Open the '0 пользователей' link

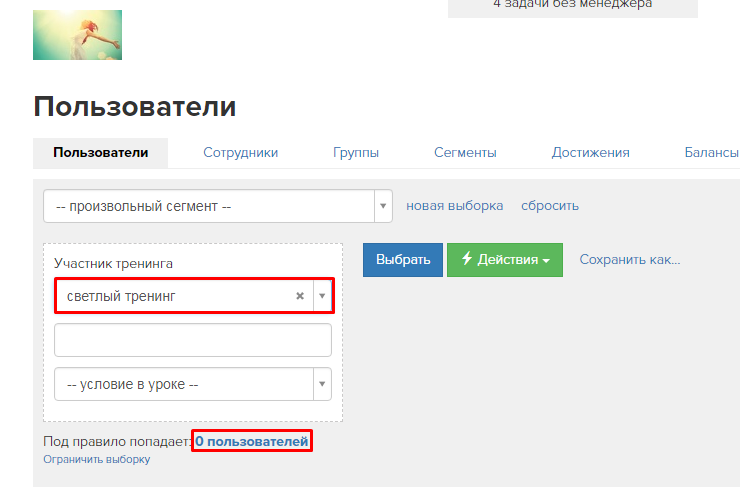(252, 441)
